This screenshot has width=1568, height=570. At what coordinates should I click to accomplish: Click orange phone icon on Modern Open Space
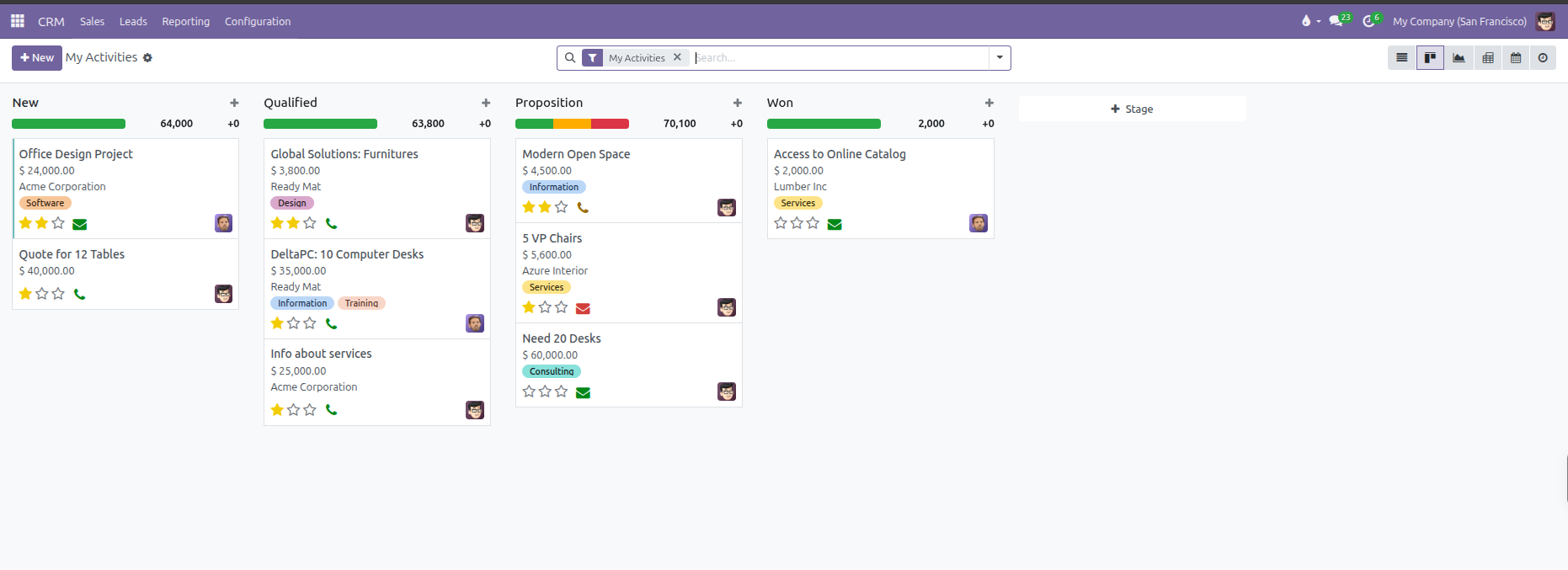(x=583, y=207)
